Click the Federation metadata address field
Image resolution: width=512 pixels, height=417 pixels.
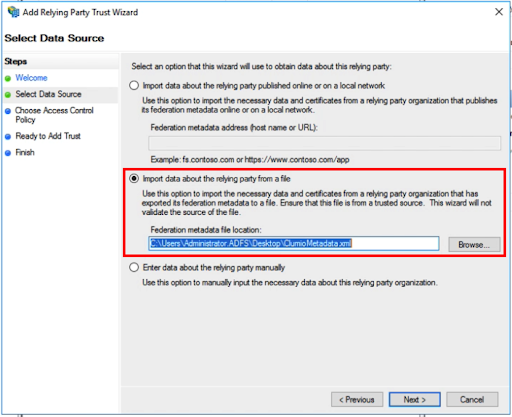[324, 143]
